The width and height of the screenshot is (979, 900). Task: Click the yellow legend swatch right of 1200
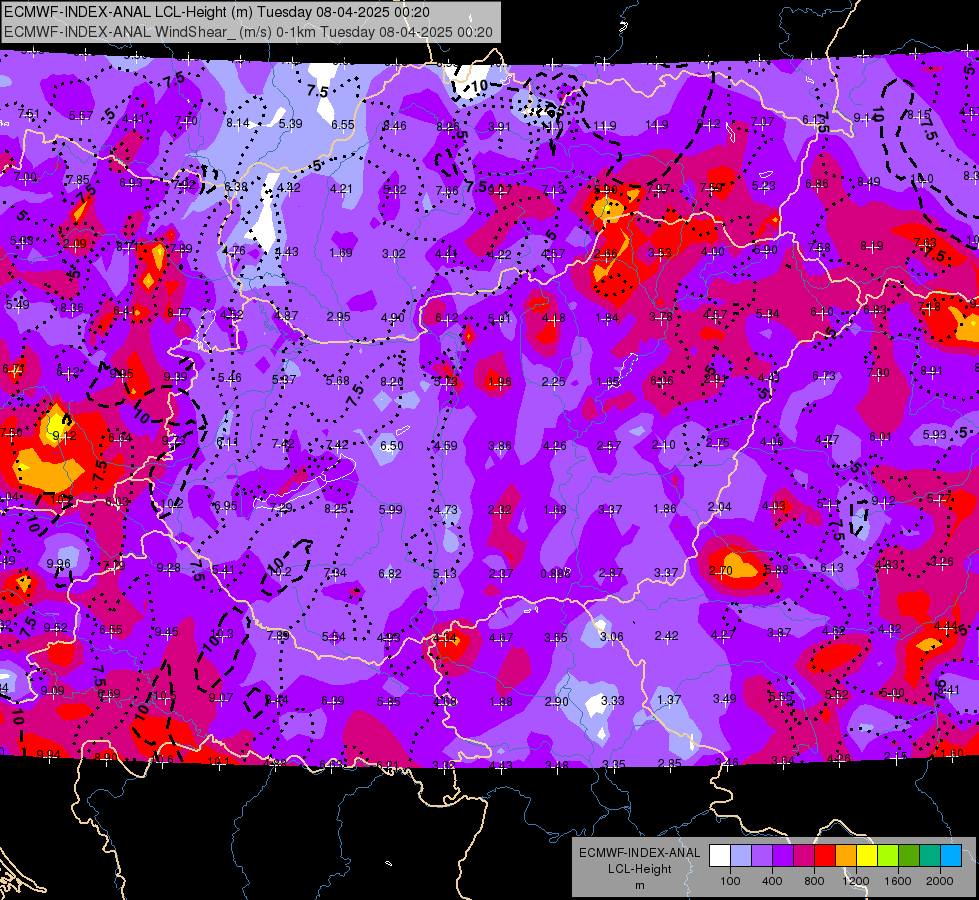867,856
